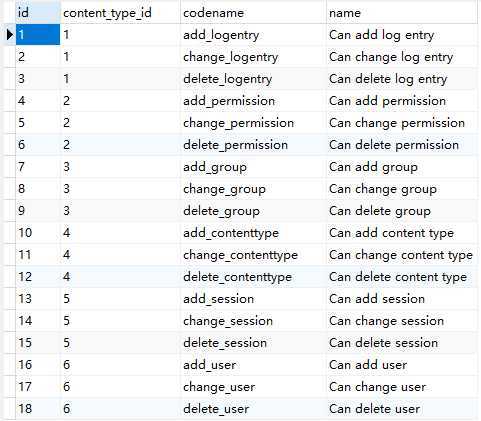Select the content_type_id column header
481x421 pixels.
tap(120, 13)
